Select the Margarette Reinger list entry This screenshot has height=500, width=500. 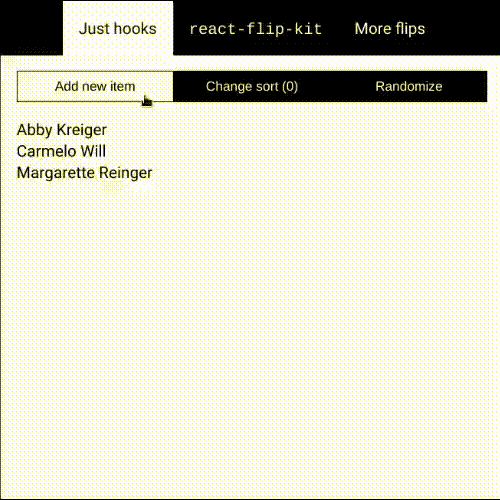(x=84, y=173)
